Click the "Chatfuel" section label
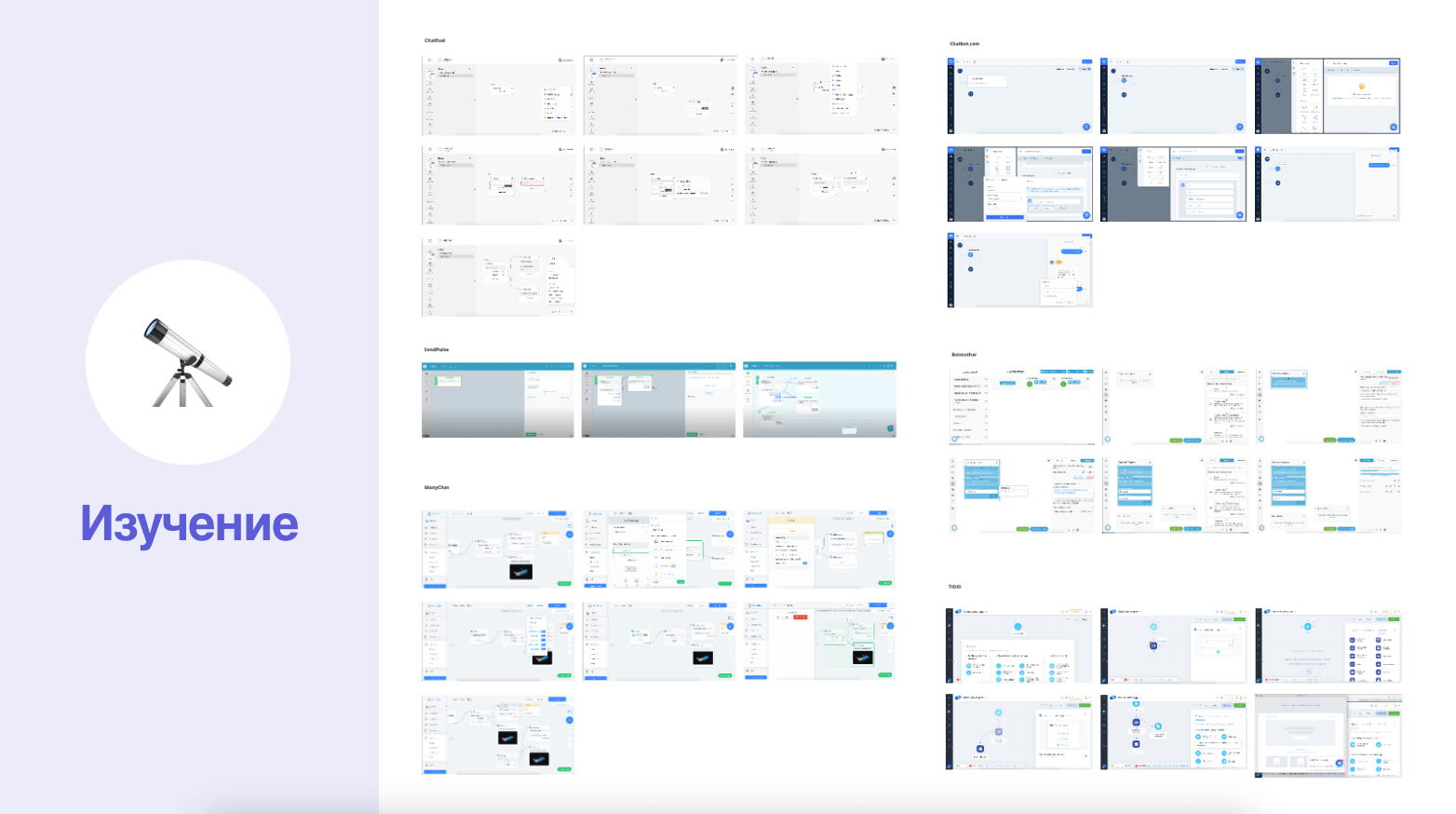The height and width of the screenshot is (814, 1456). coord(435,41)
